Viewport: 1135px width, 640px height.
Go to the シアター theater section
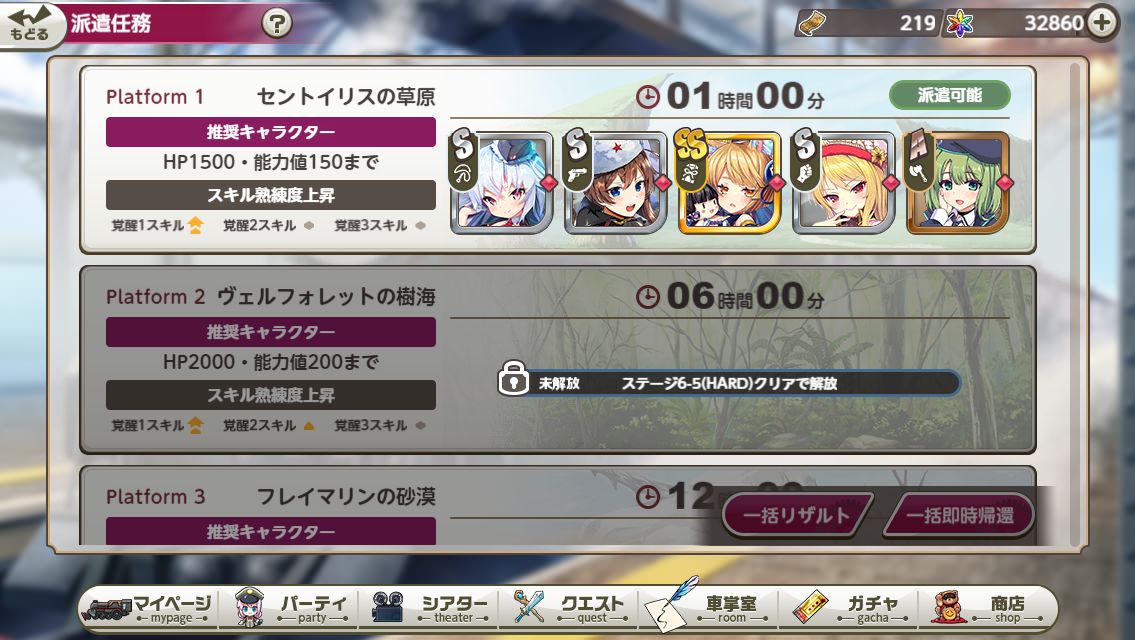click(431, 607)
